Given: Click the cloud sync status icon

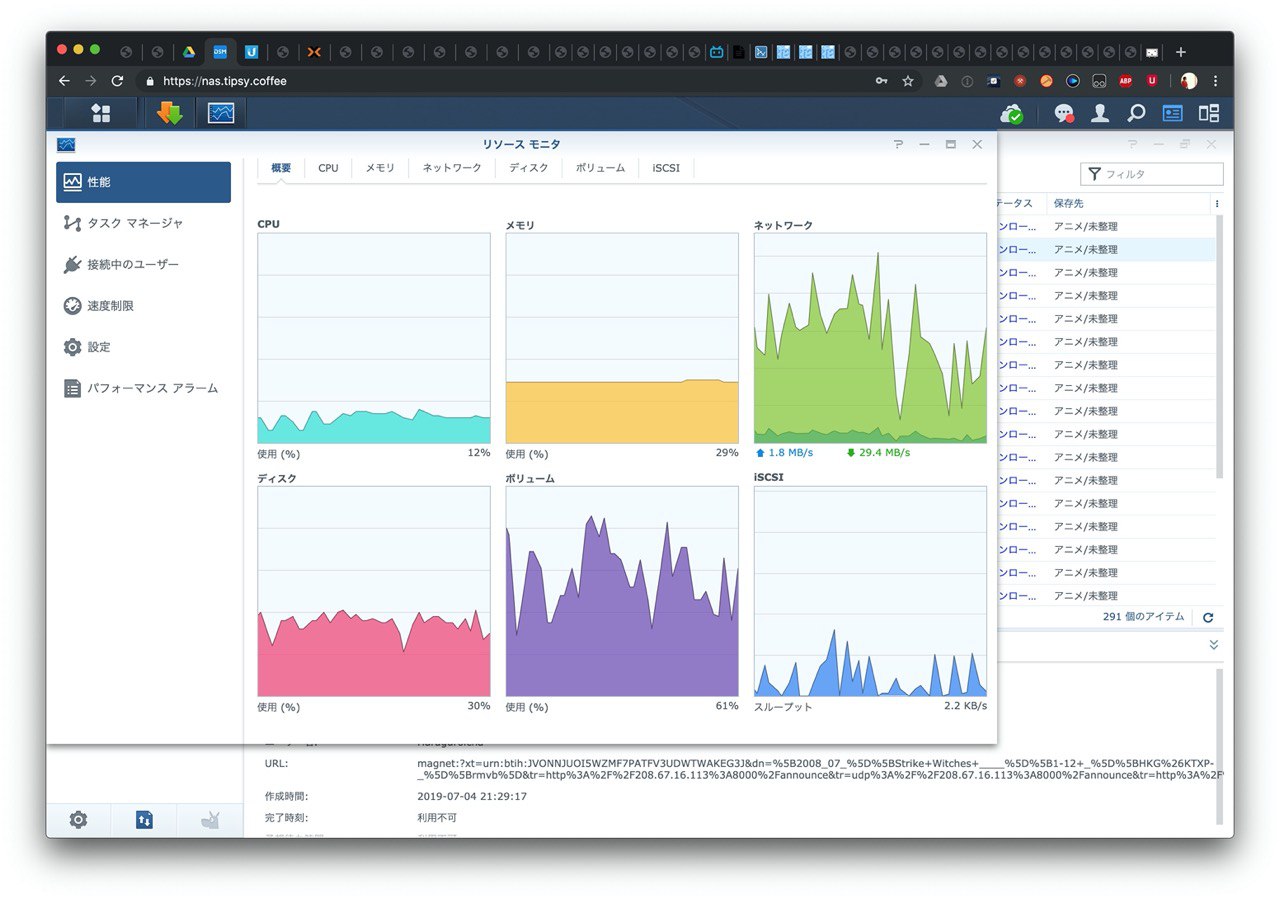Looking at the screenshot, I should [x=1013, y=114].
